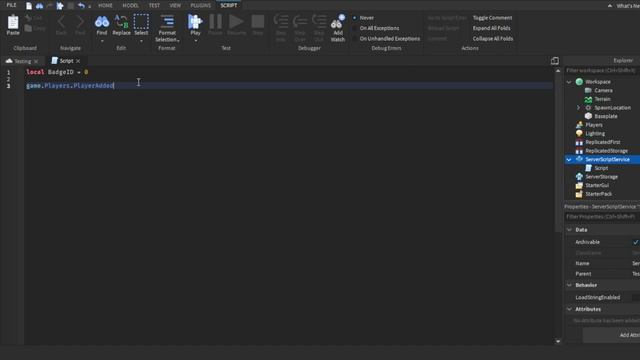Select SpawnLocation in Explorer
Image resolution: width=640 pixels, height=360 pixels.
pos(612,108)
